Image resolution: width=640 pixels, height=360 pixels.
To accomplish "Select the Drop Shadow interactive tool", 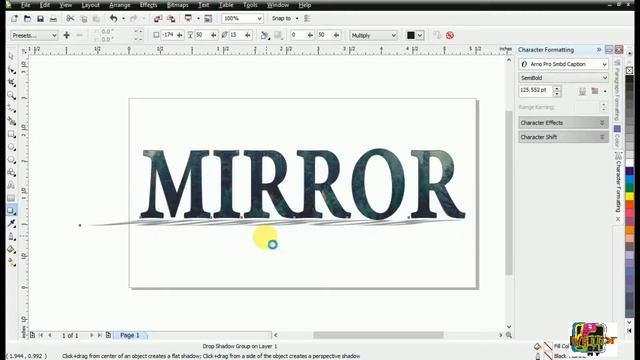I will (x=11, y=211).
